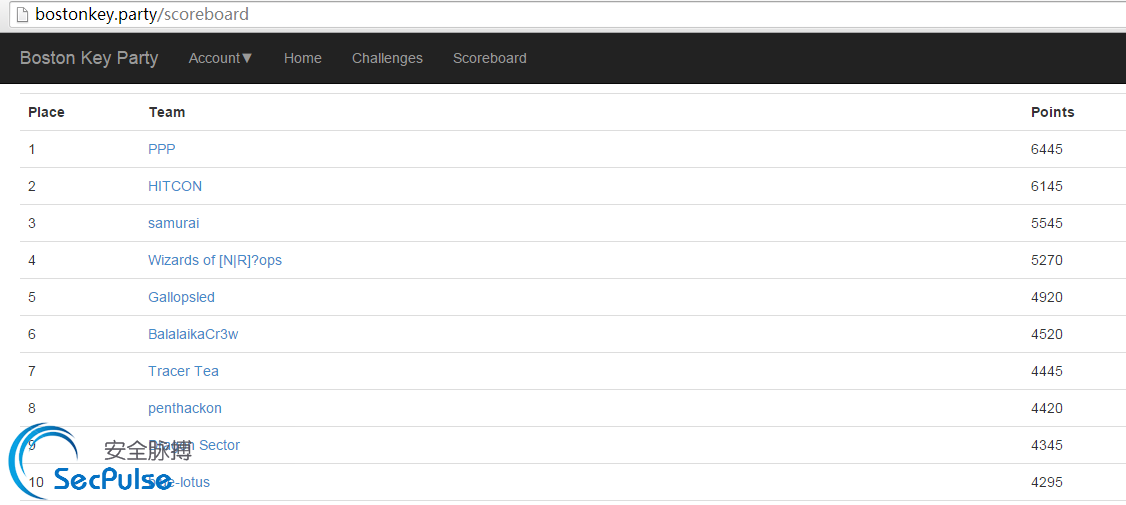Open the penthackon team link
Image resolution: width=1126 pixels, height=505 pixels.
(x=185, y=408)
